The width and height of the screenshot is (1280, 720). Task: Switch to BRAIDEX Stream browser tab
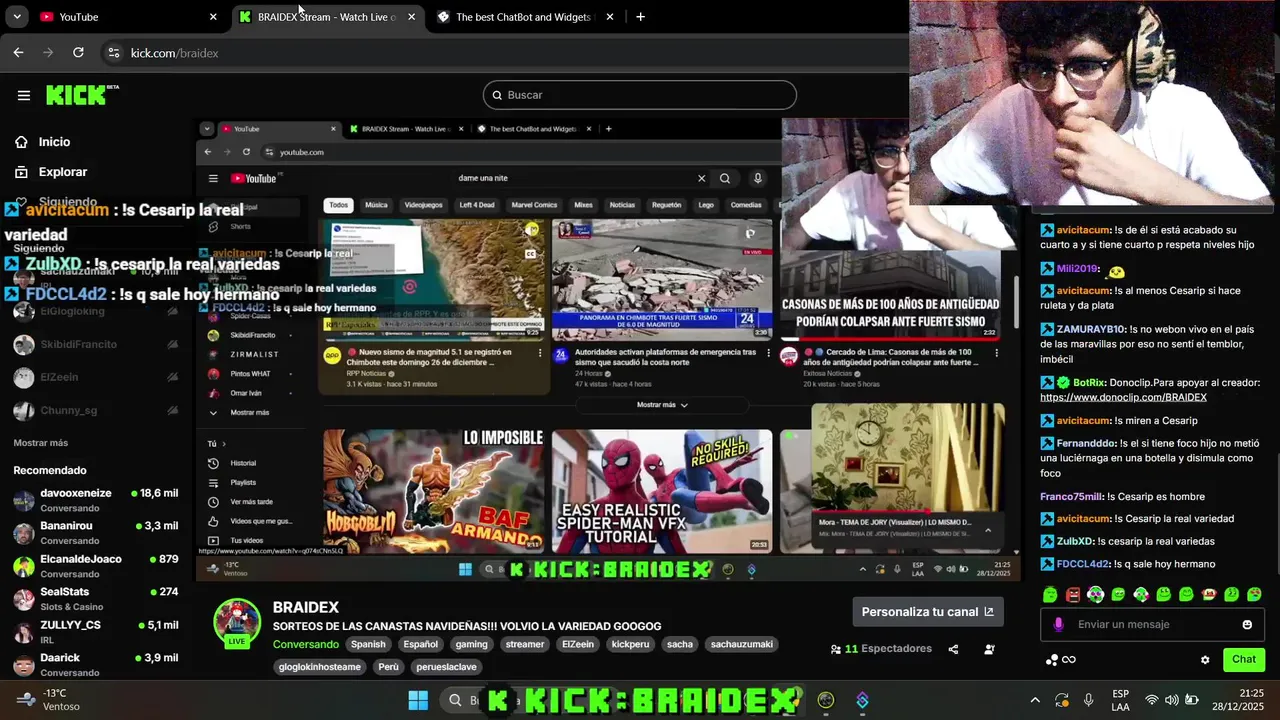tap(327, 17)
